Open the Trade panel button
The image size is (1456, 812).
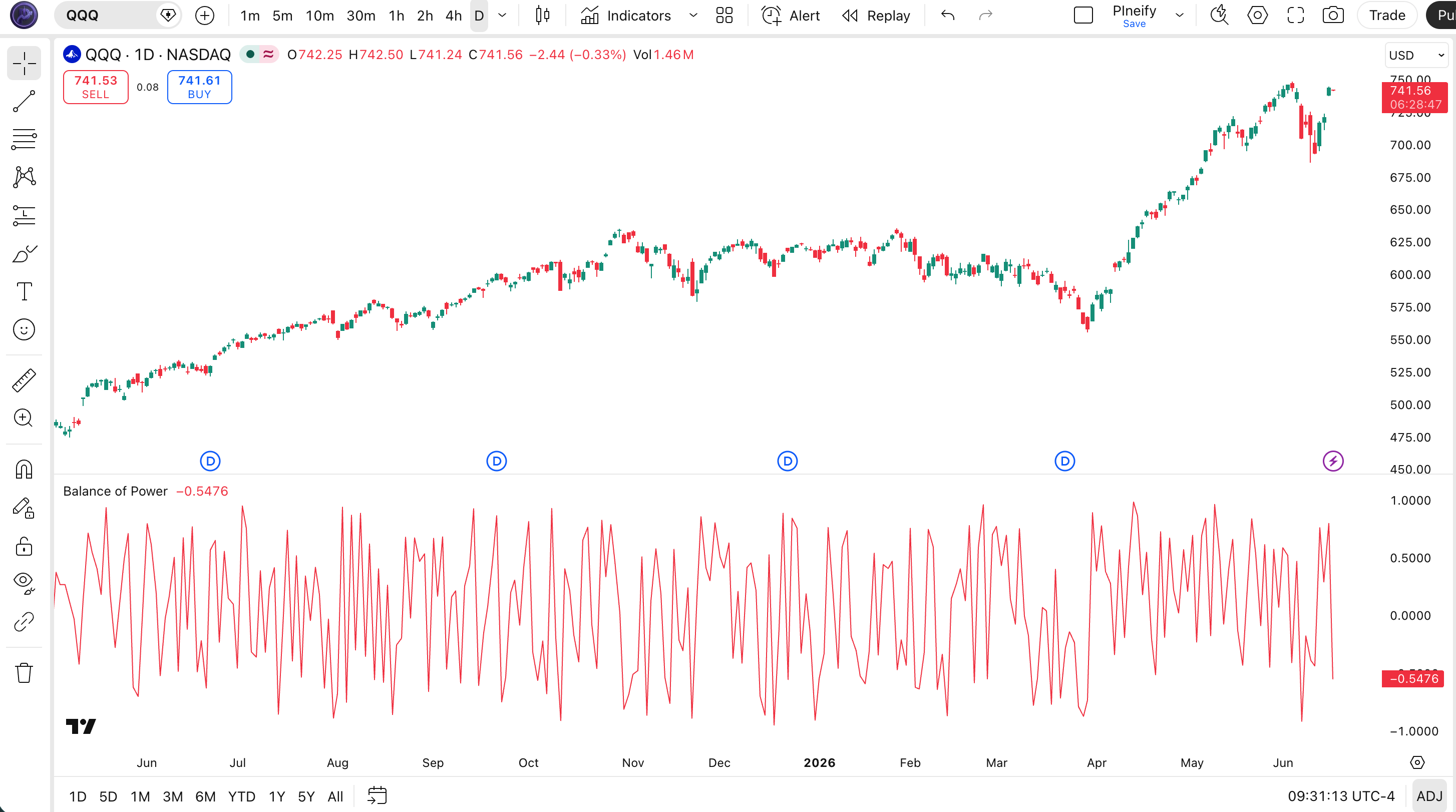(x=1387, y=15)
